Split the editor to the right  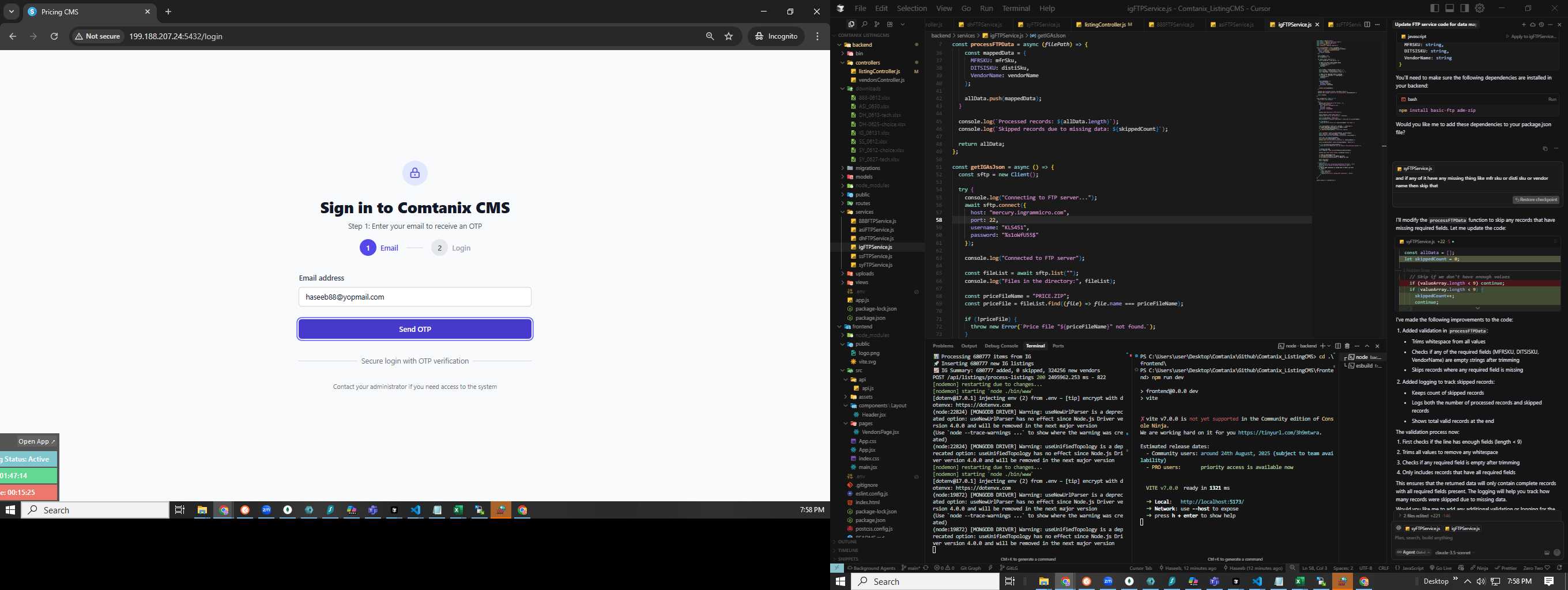[x=1367, y=24]
